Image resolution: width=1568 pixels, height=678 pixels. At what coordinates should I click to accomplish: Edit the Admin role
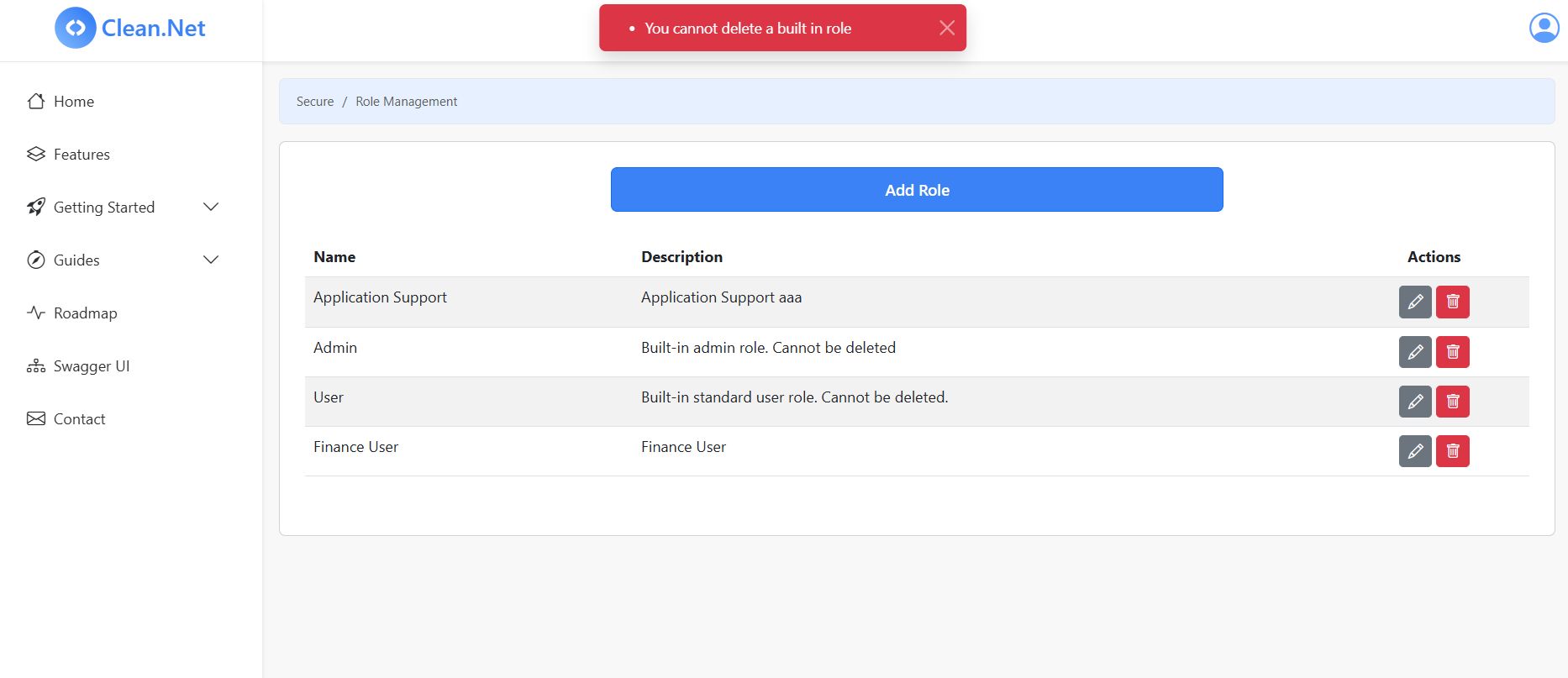pyautogui.click(x=1415, y=352)
